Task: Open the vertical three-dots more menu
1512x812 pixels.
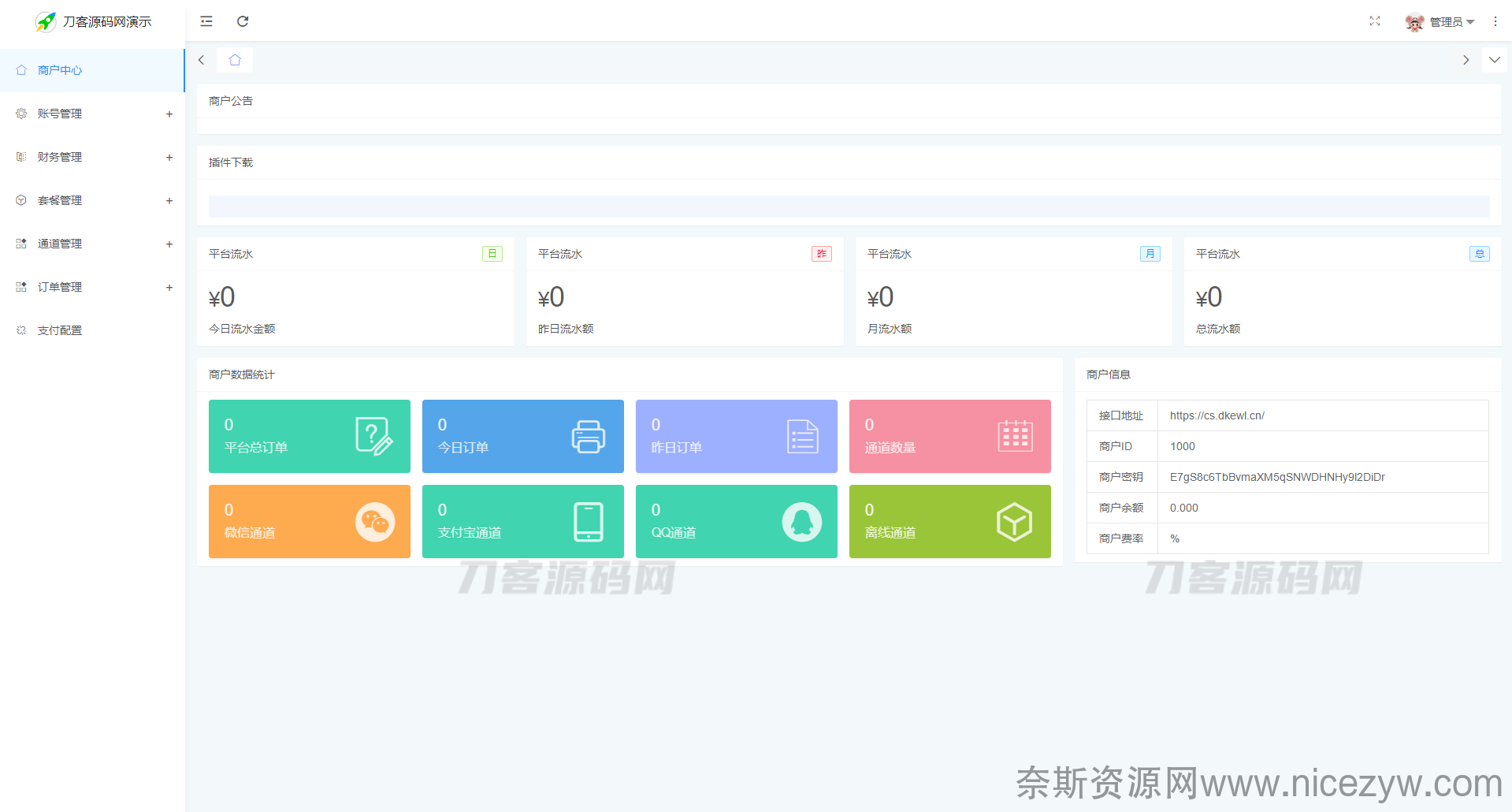Action: [1495, 22]
